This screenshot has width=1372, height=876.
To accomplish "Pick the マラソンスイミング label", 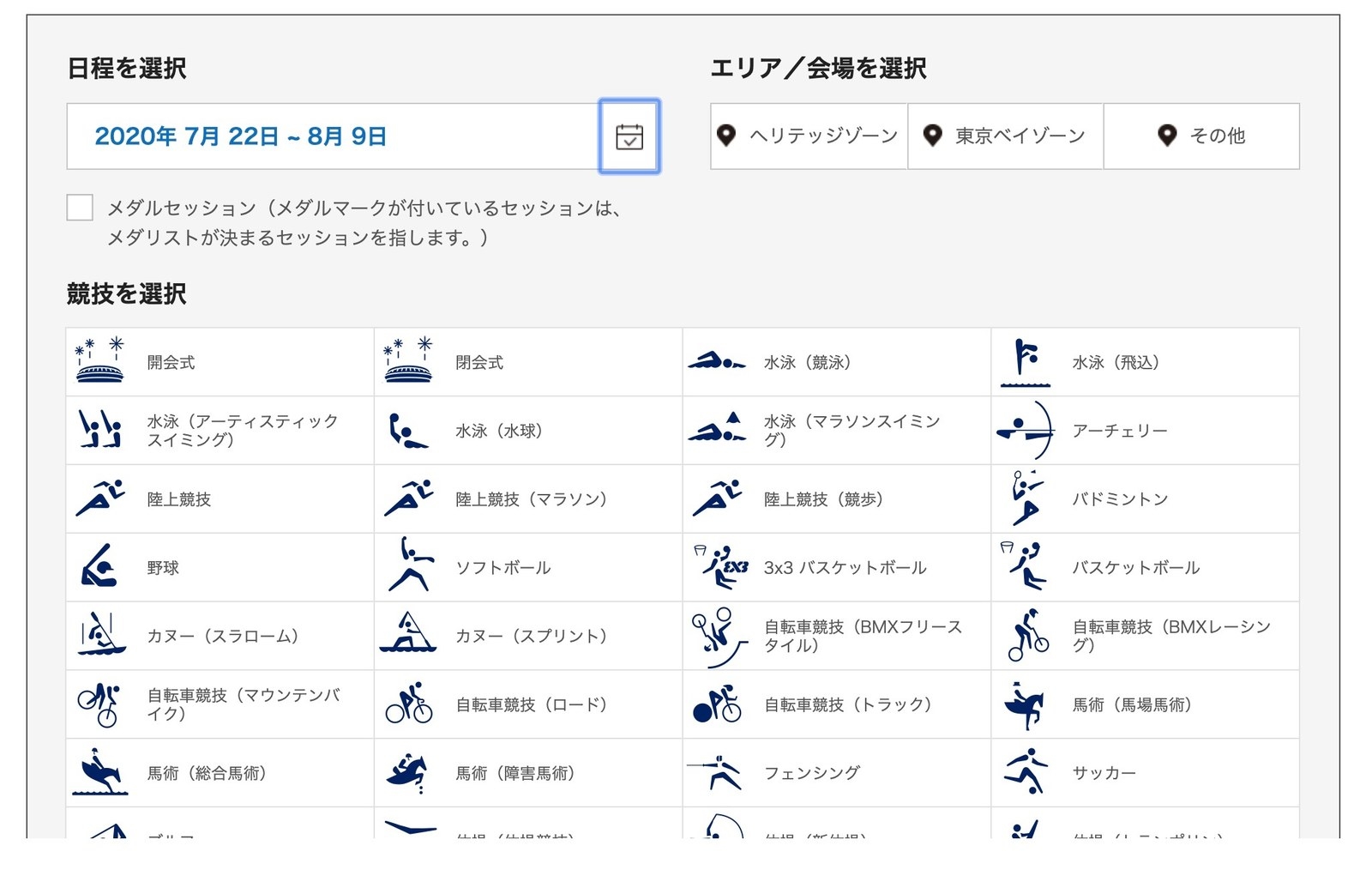I will [x=851, y=431].
